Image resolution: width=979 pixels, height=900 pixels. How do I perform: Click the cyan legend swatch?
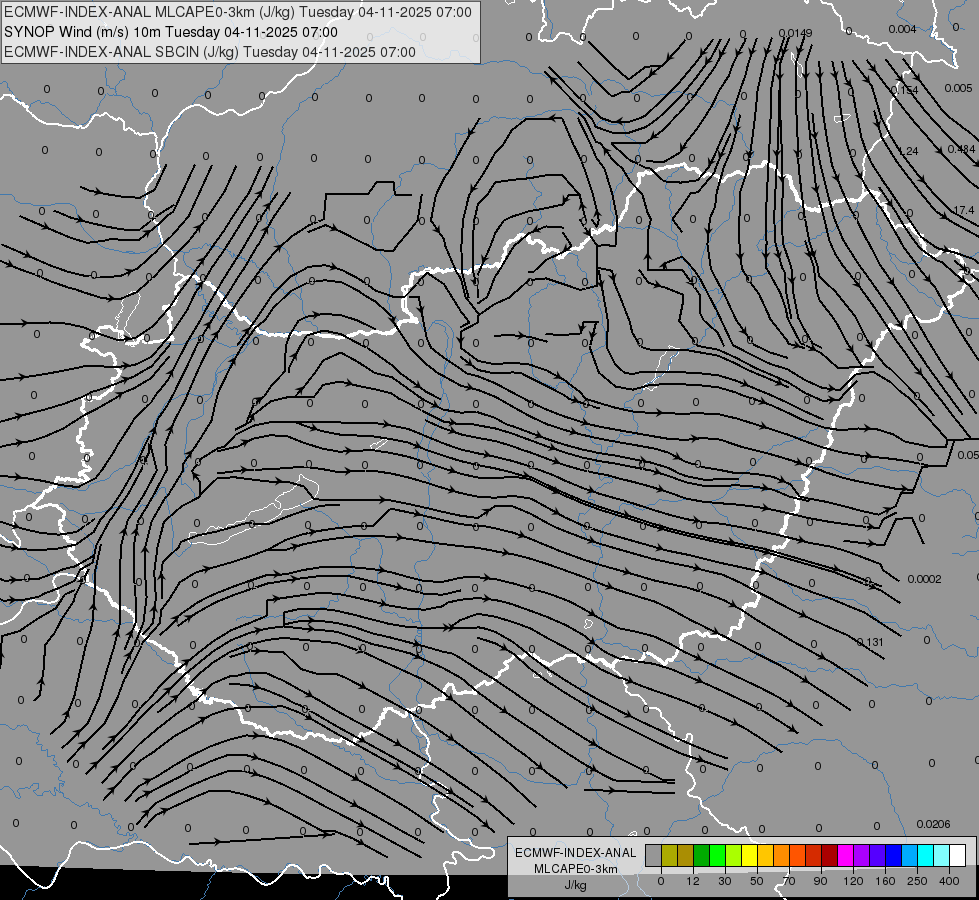(925, 855)
